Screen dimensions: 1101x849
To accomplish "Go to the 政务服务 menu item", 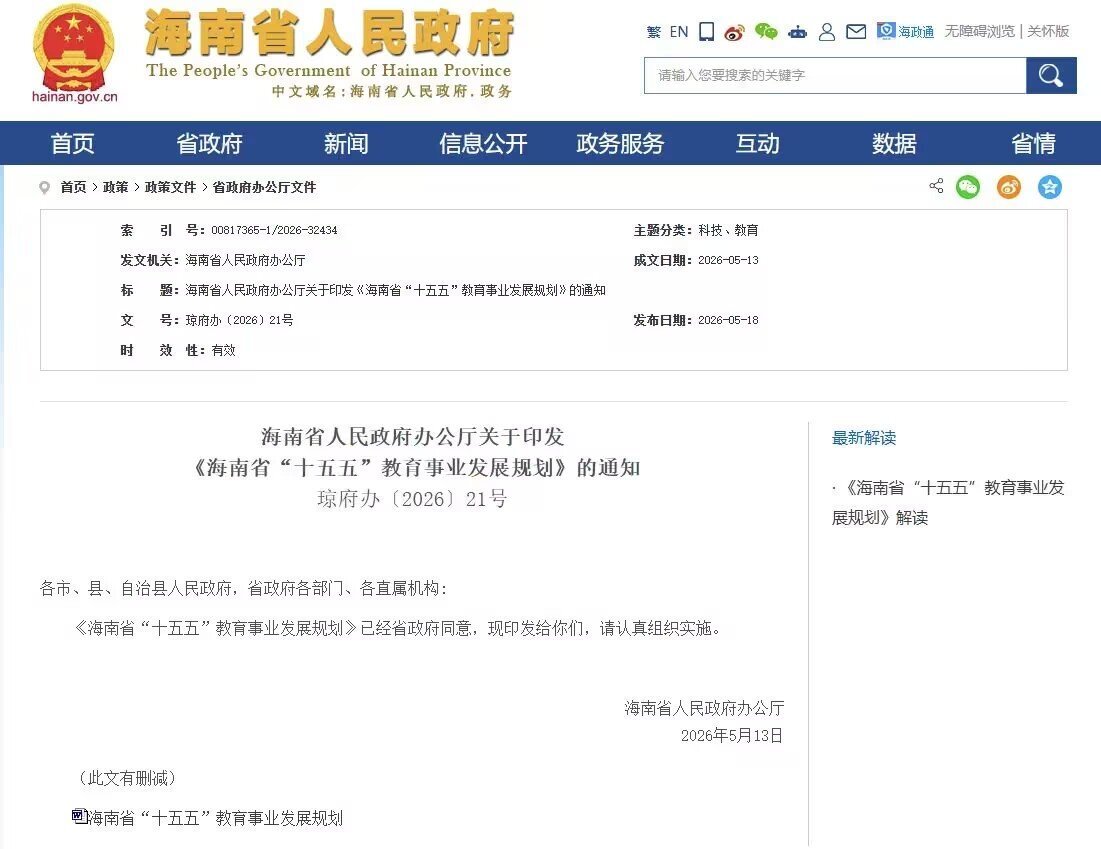I will click(x=620, y=143).
